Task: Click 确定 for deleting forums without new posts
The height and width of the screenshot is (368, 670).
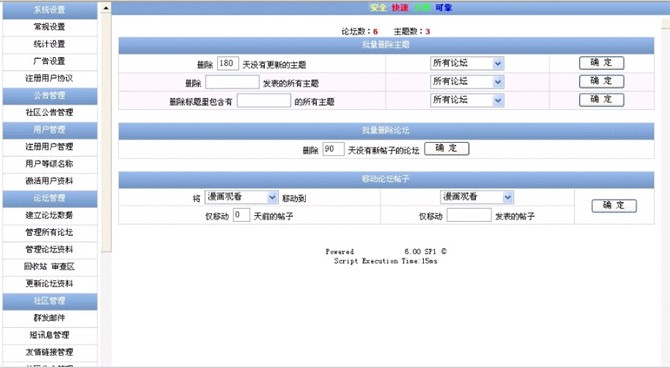Action: point(447,149)
